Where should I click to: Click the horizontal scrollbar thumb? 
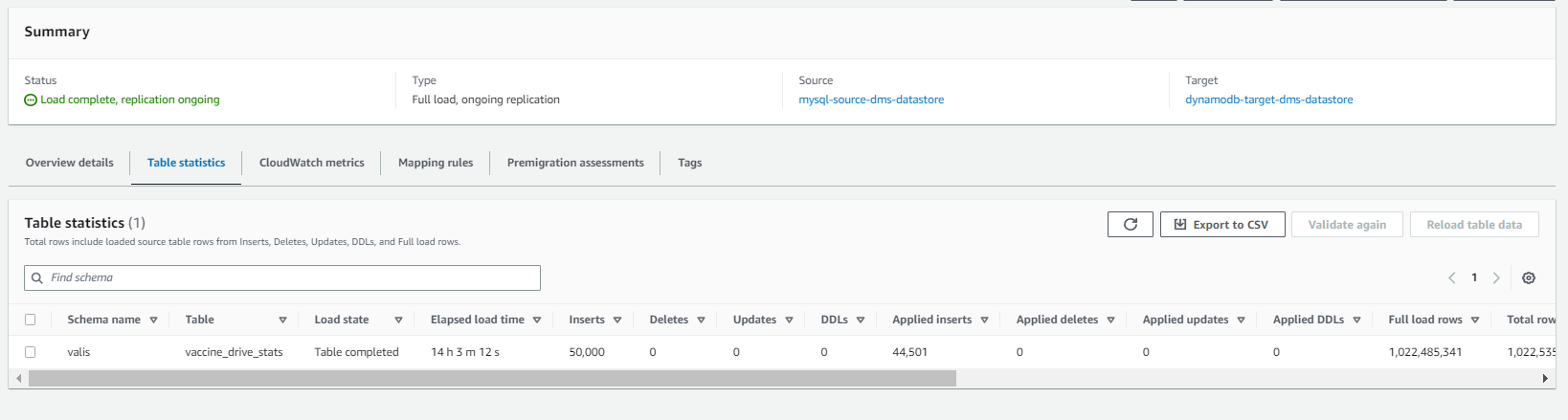[492, 379]
